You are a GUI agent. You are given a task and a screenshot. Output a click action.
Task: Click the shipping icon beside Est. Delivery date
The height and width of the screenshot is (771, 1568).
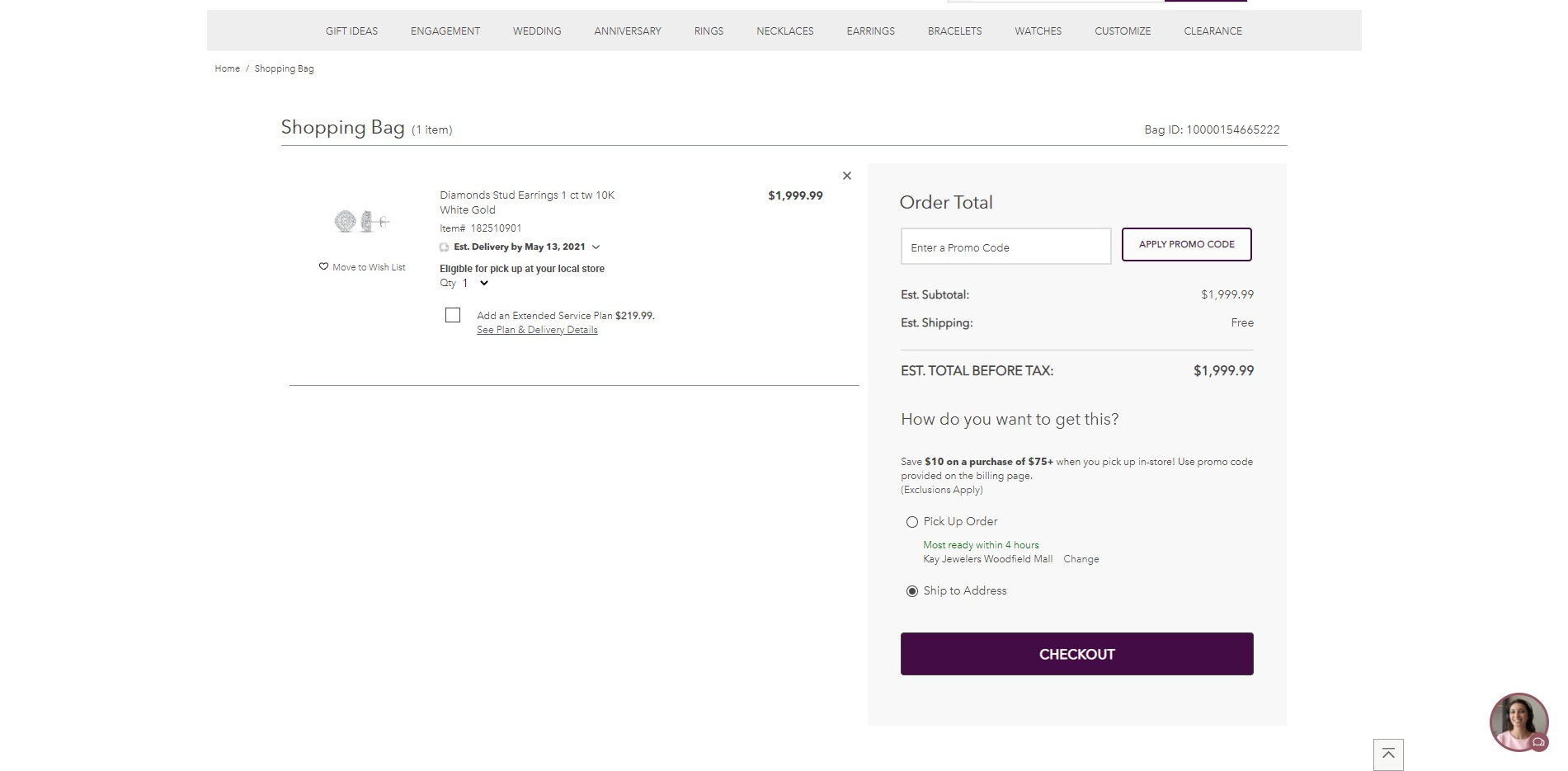(445, 247)
